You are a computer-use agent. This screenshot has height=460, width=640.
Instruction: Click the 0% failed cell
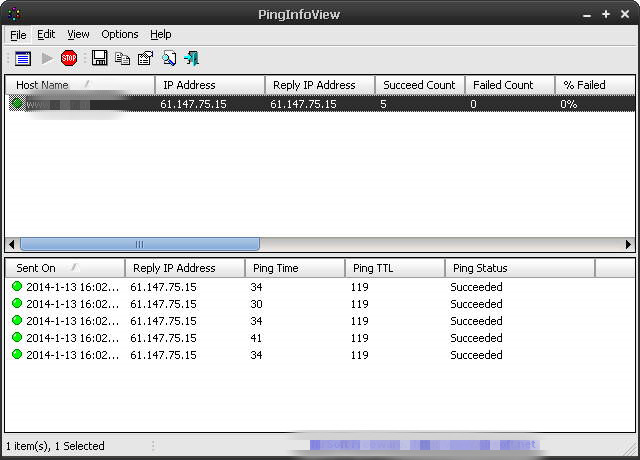click(568, 104)
